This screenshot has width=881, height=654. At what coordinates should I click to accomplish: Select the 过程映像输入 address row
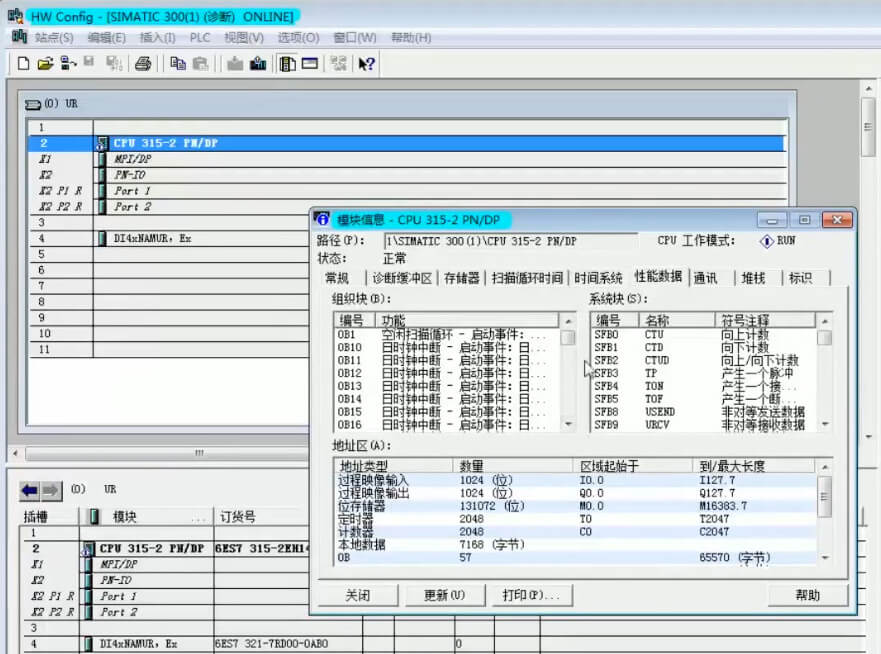tap(575, 480)
